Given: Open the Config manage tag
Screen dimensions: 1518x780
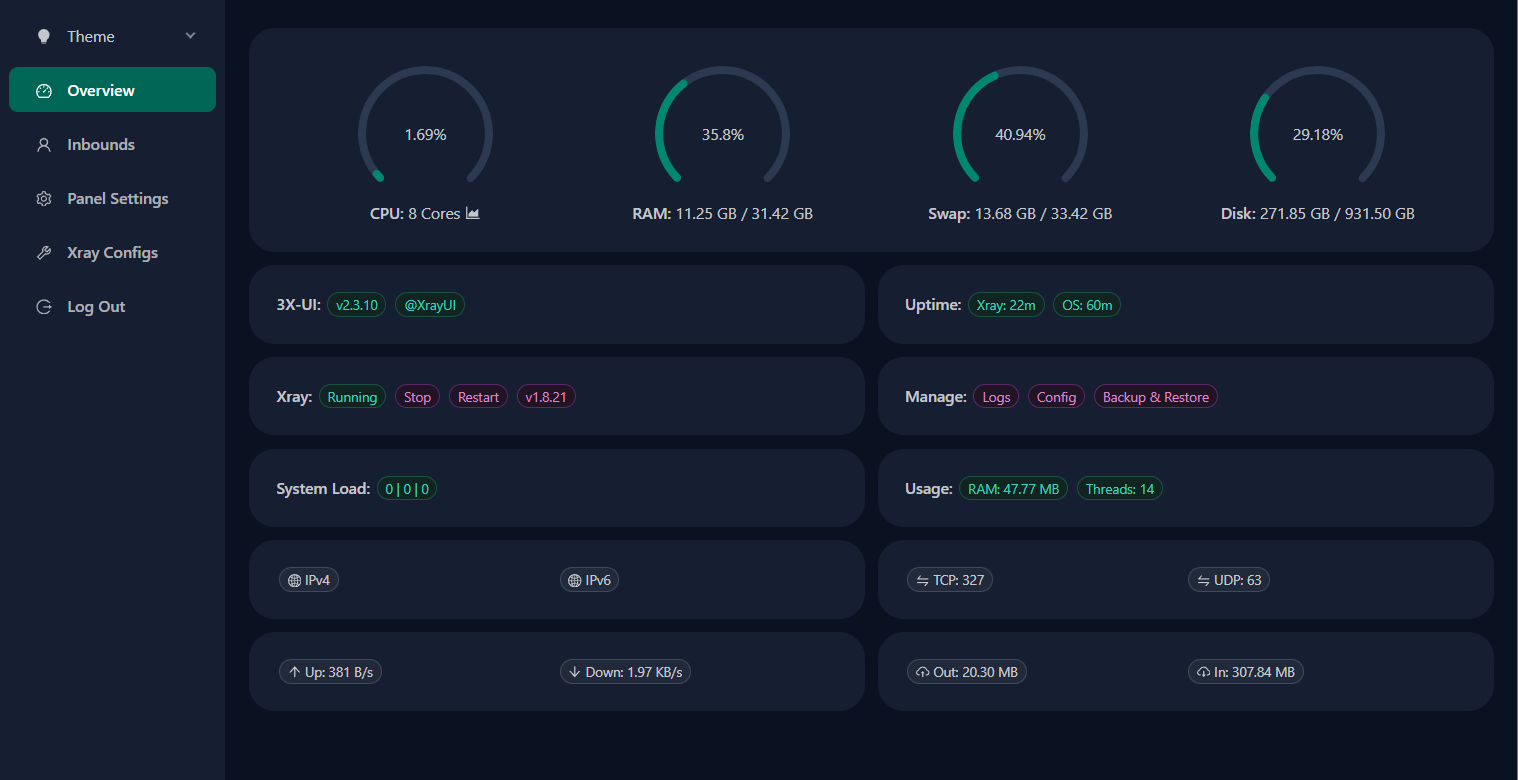Looking at the screenshot, I should [1056, 397].
